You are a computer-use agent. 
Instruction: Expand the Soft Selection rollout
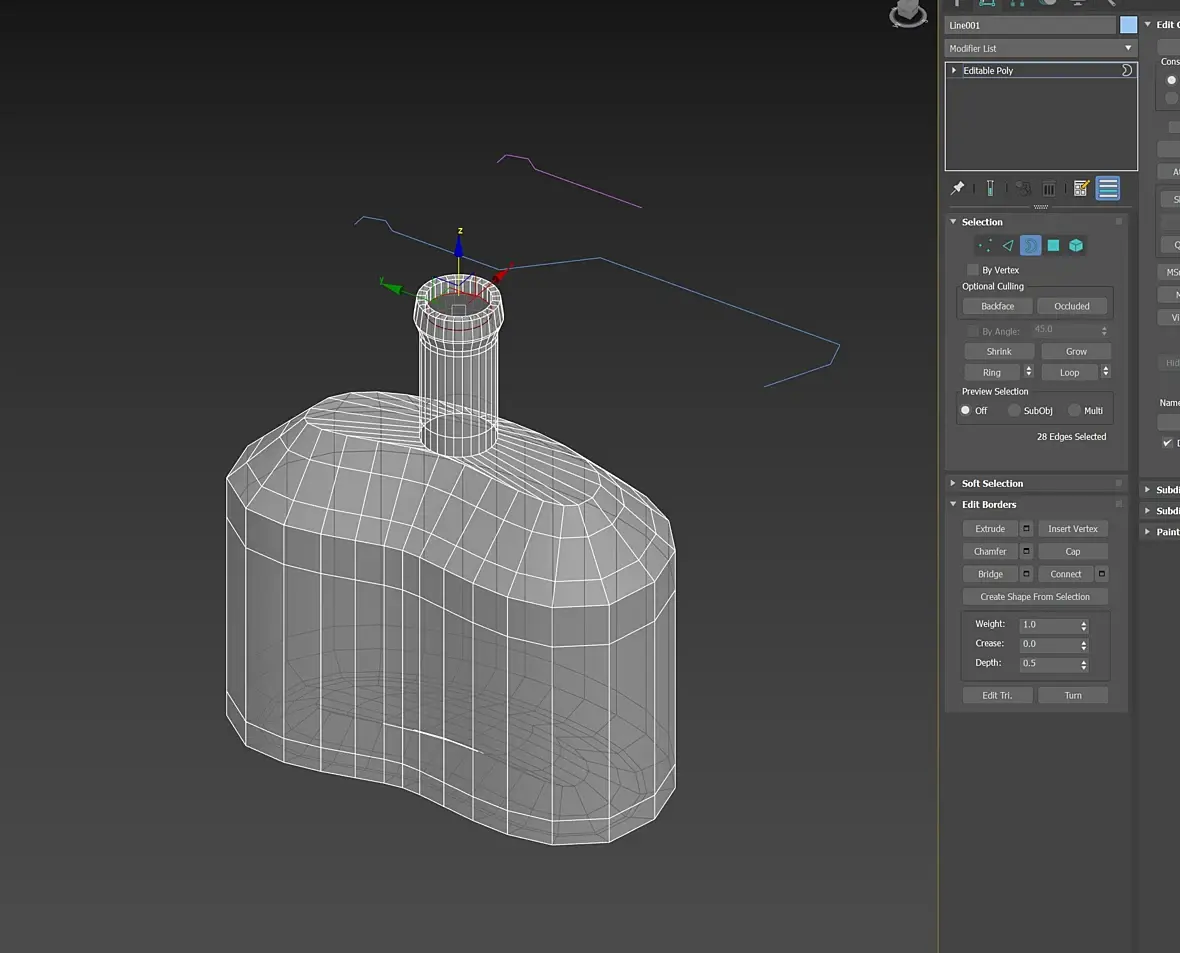click(992, 484)
